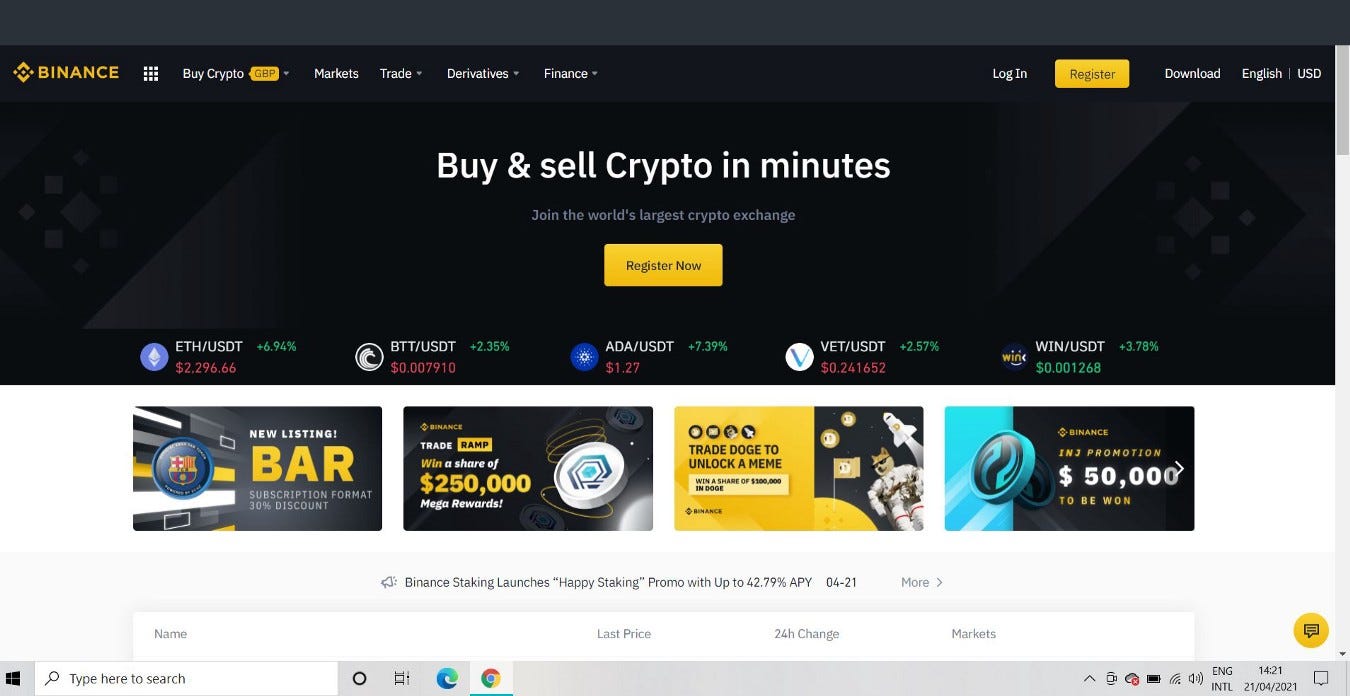
Task: Go to the Markets menu item
Action: click(336, 73)
